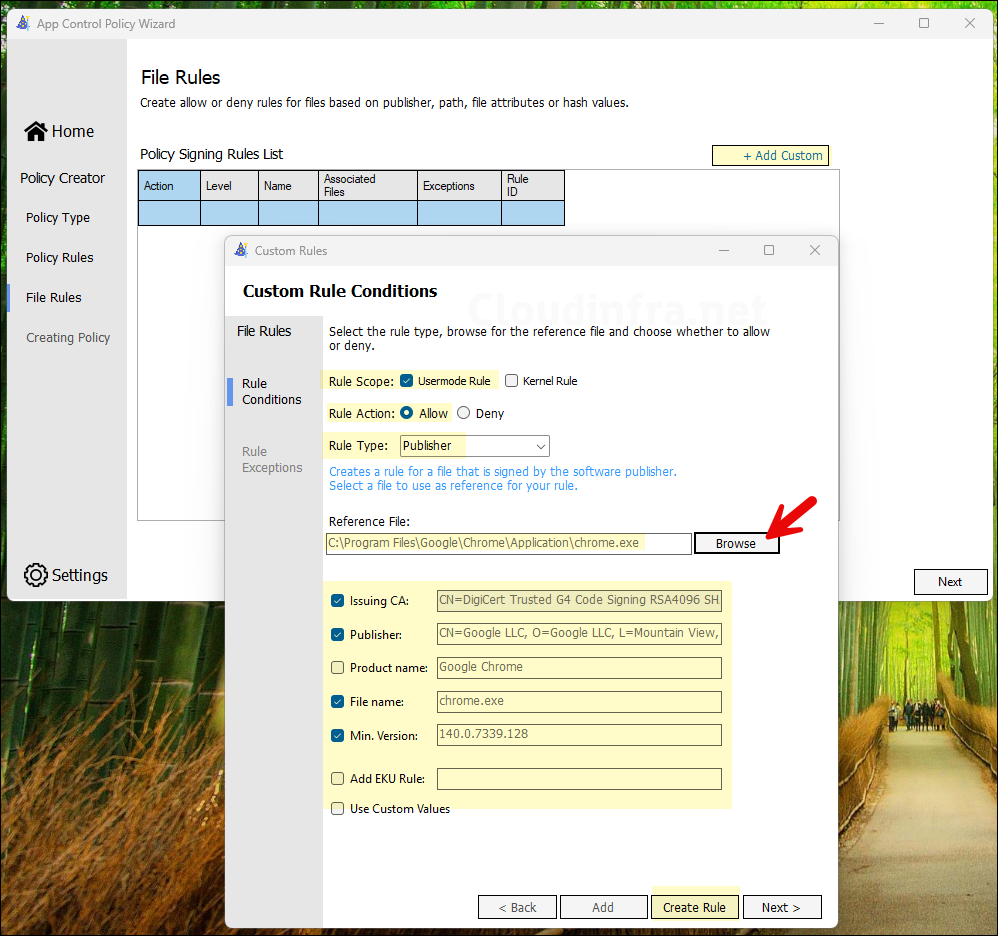Maximize the Custom Rules dialog
Image resolution: width=998 pixels, height=936 pixels.
769,250
